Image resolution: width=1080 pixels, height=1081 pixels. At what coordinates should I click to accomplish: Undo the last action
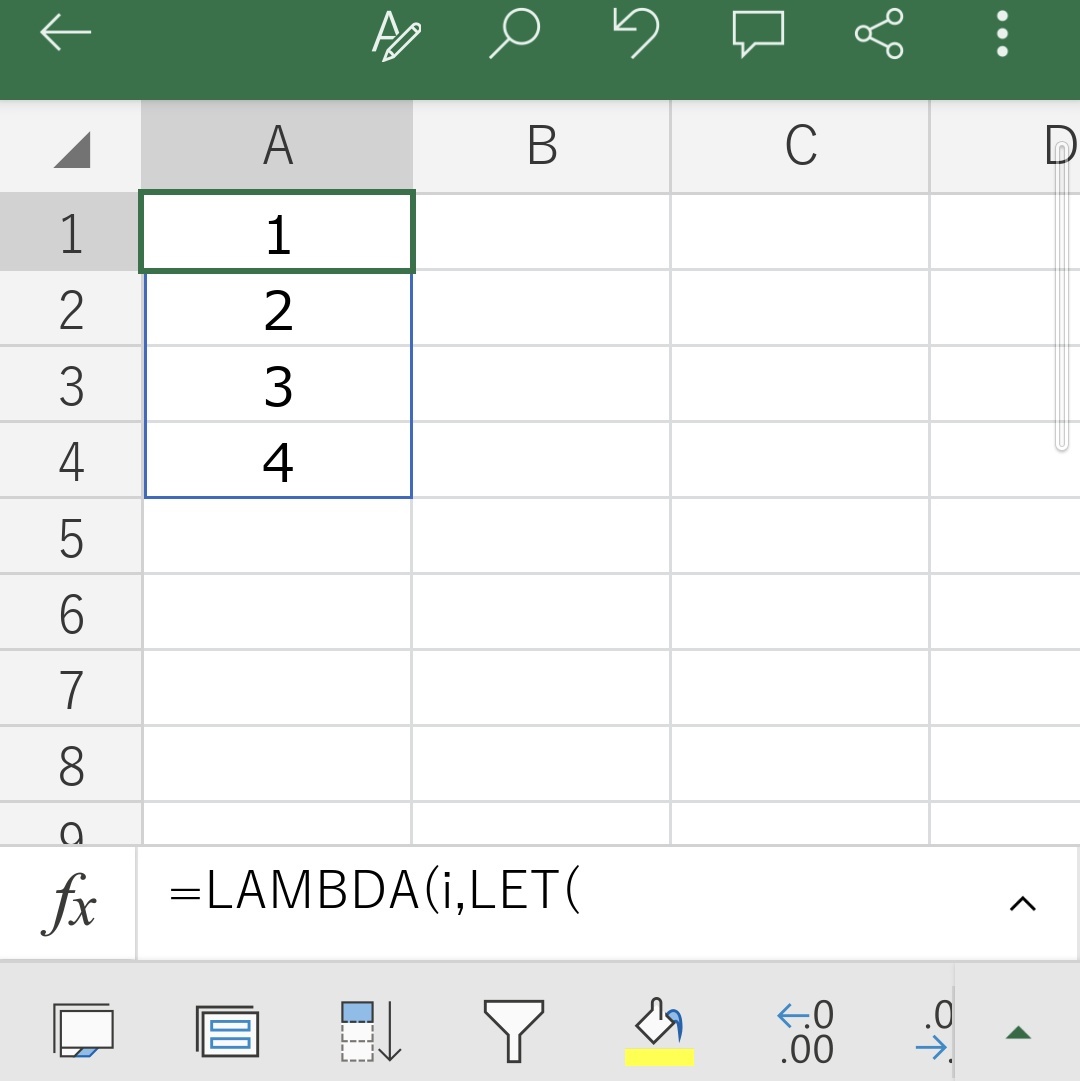point(635,33)
